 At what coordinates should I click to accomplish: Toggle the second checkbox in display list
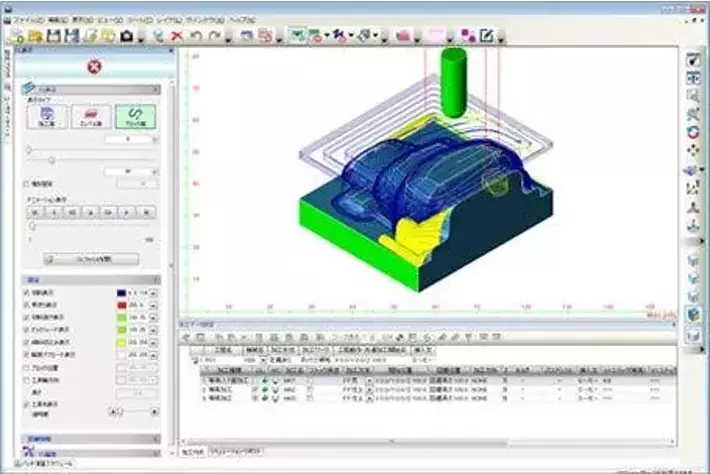[25, 305]
